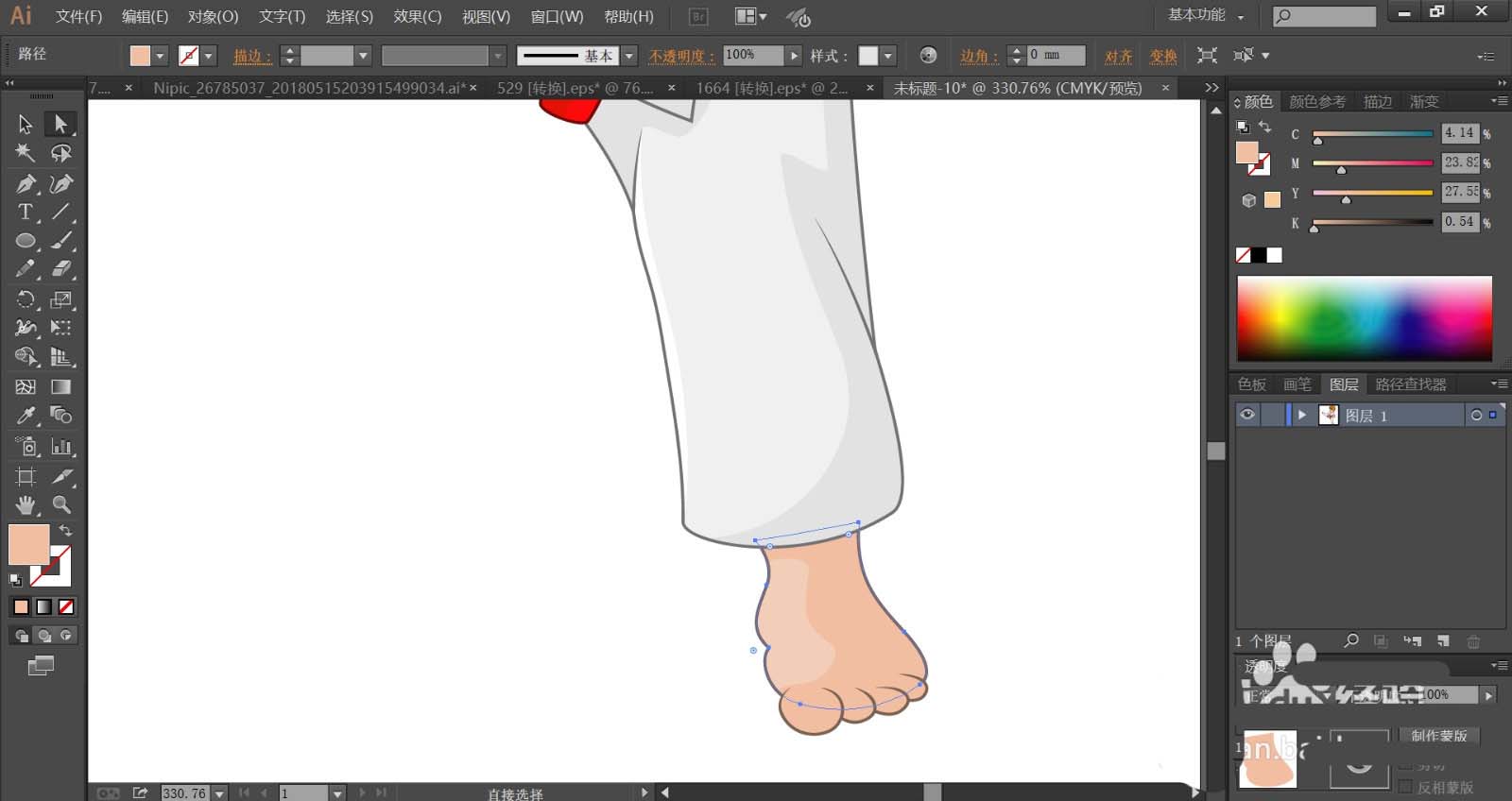The height and width of the screenshot is (801, 1512).
Task: Click the target circle of 图层 1
Action: pos(1476,415)
